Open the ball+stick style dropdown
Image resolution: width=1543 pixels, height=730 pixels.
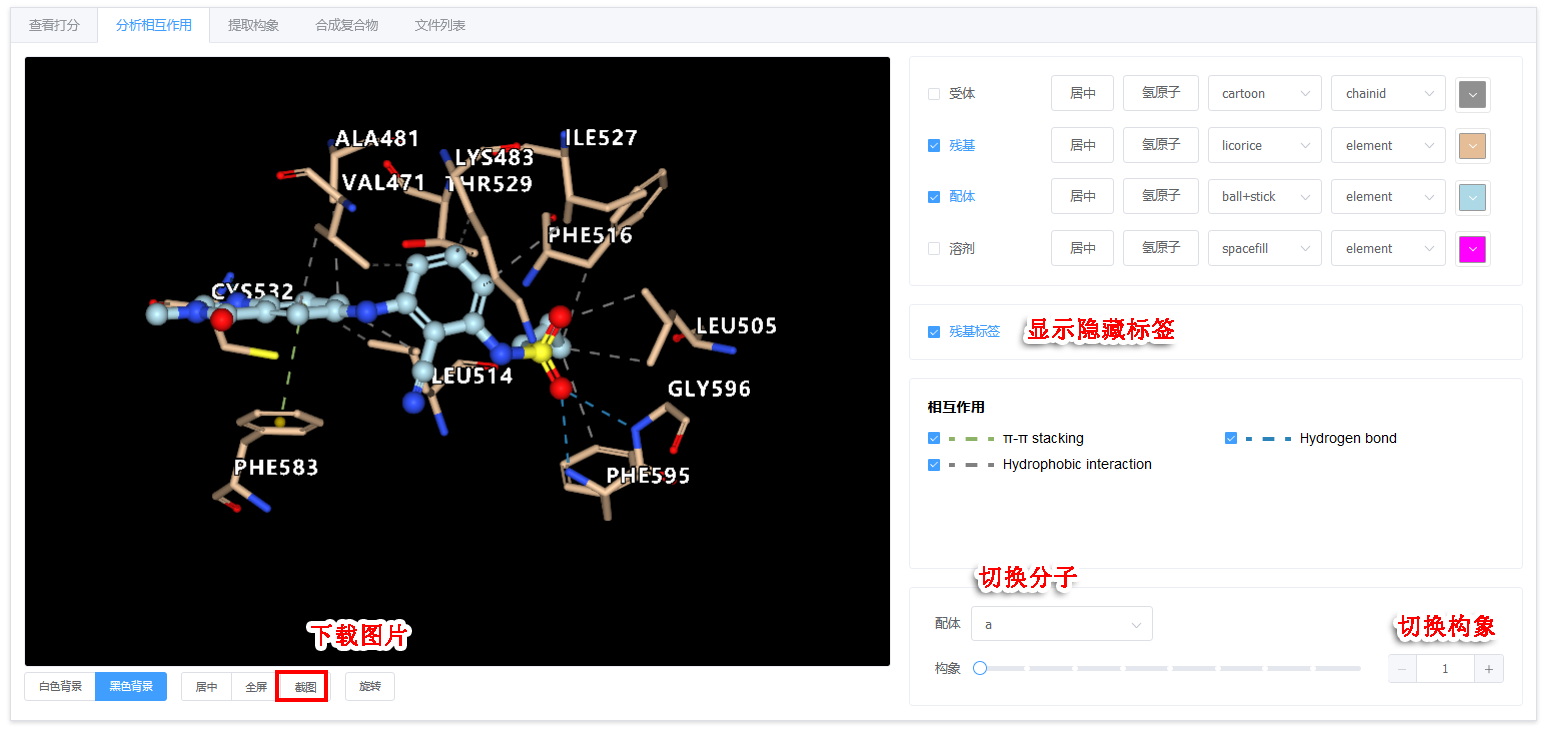1264,197
